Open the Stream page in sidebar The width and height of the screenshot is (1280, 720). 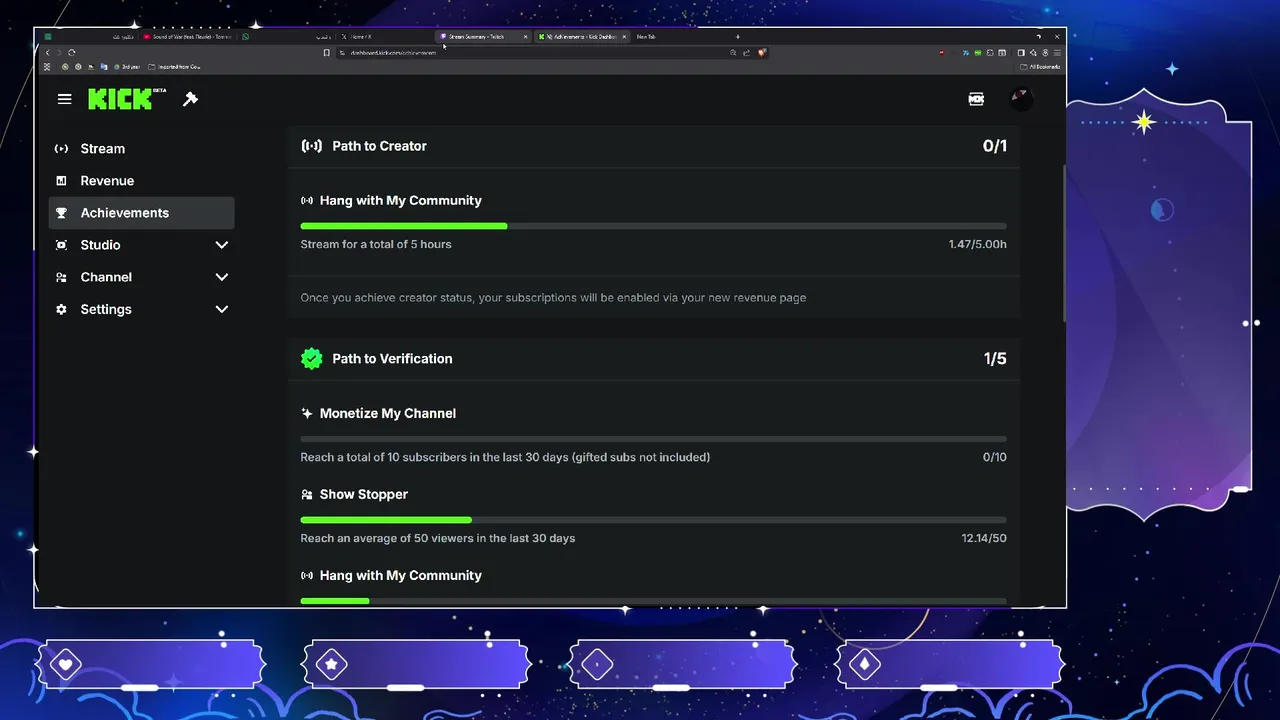coord(141,149)
